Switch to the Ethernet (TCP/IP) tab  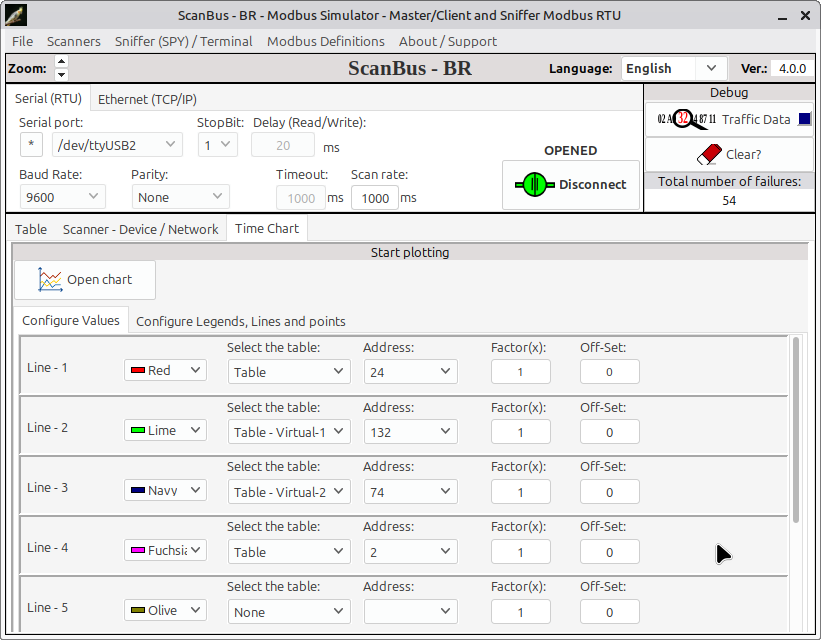pyautogui.click(x=147, y=99)
